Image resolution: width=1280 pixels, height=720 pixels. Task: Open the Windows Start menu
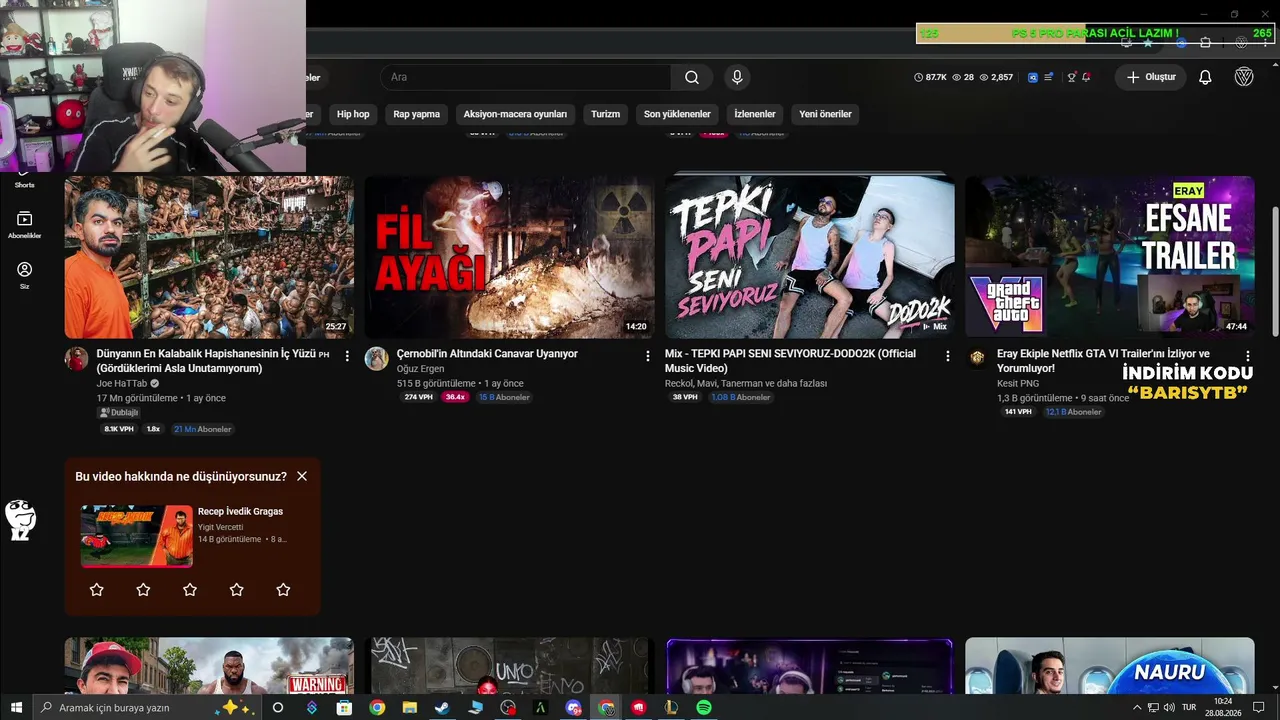15,708
